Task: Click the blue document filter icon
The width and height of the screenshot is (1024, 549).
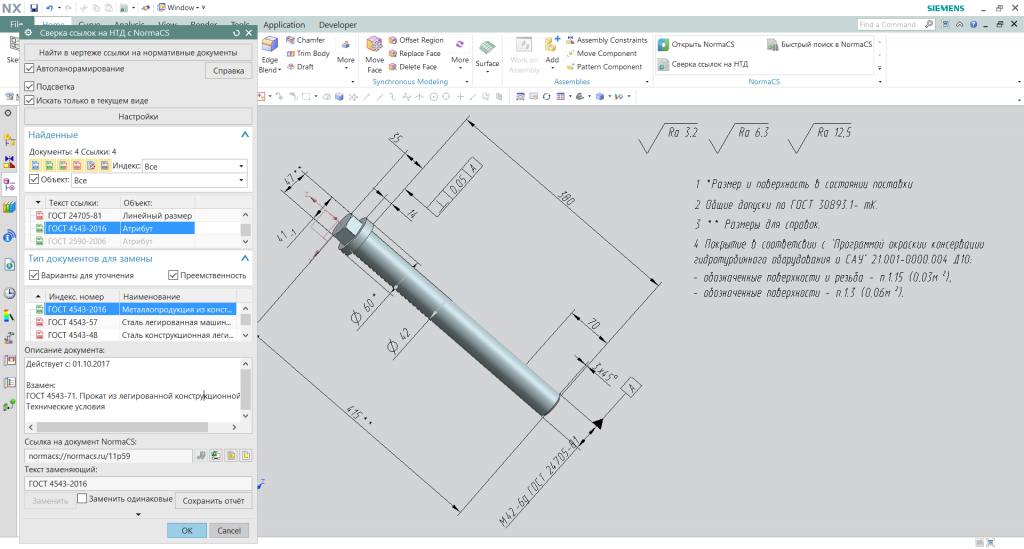Action: (35, 166)
